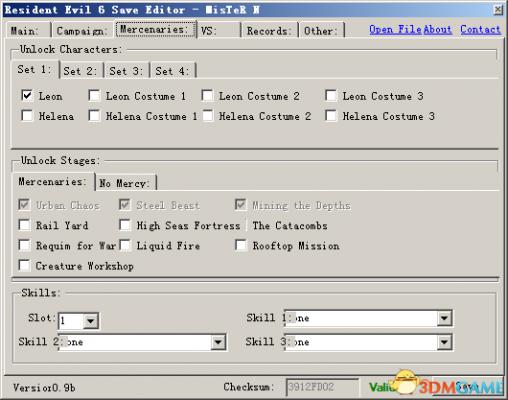Check Helena Costume 3 checkbox

[331, 116]
